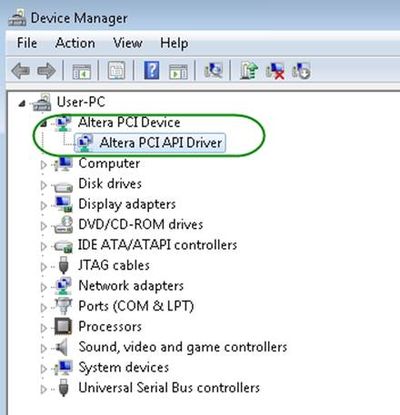Expand the IDE ATA/ATAPI controllers category
This screenshot has height=415, width=400.
pos(43,246)
